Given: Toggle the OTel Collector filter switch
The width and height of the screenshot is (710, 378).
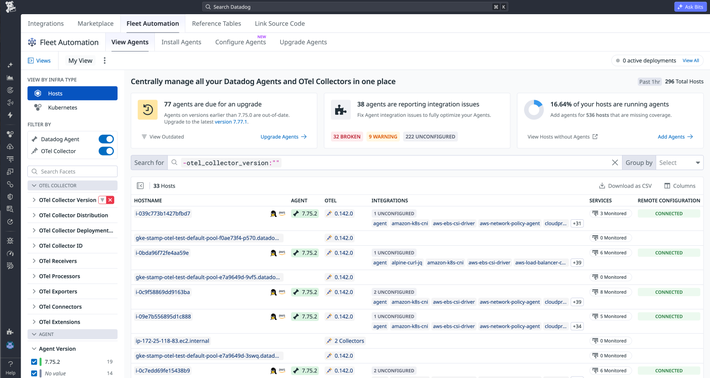Looking at the screenshot, I should click(106, 151).
